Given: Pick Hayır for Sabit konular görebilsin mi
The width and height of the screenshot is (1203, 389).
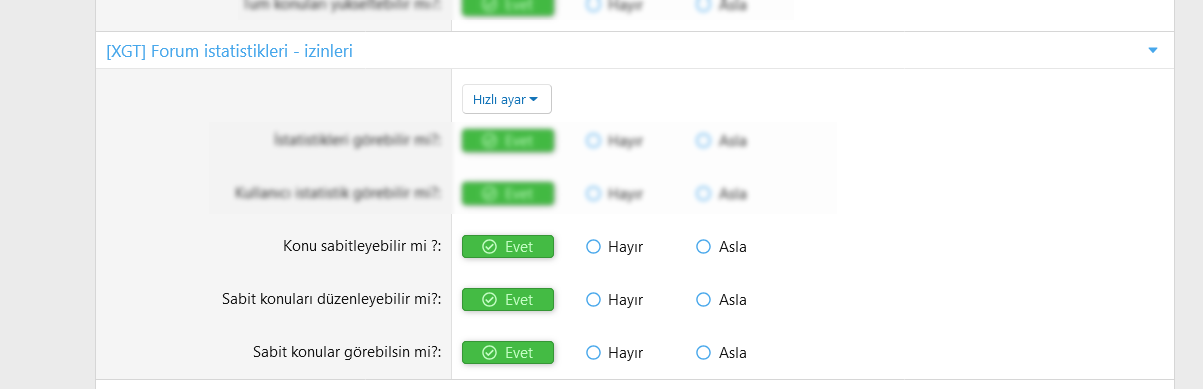Looking at the screenshot, I should (x=614, y=352).
